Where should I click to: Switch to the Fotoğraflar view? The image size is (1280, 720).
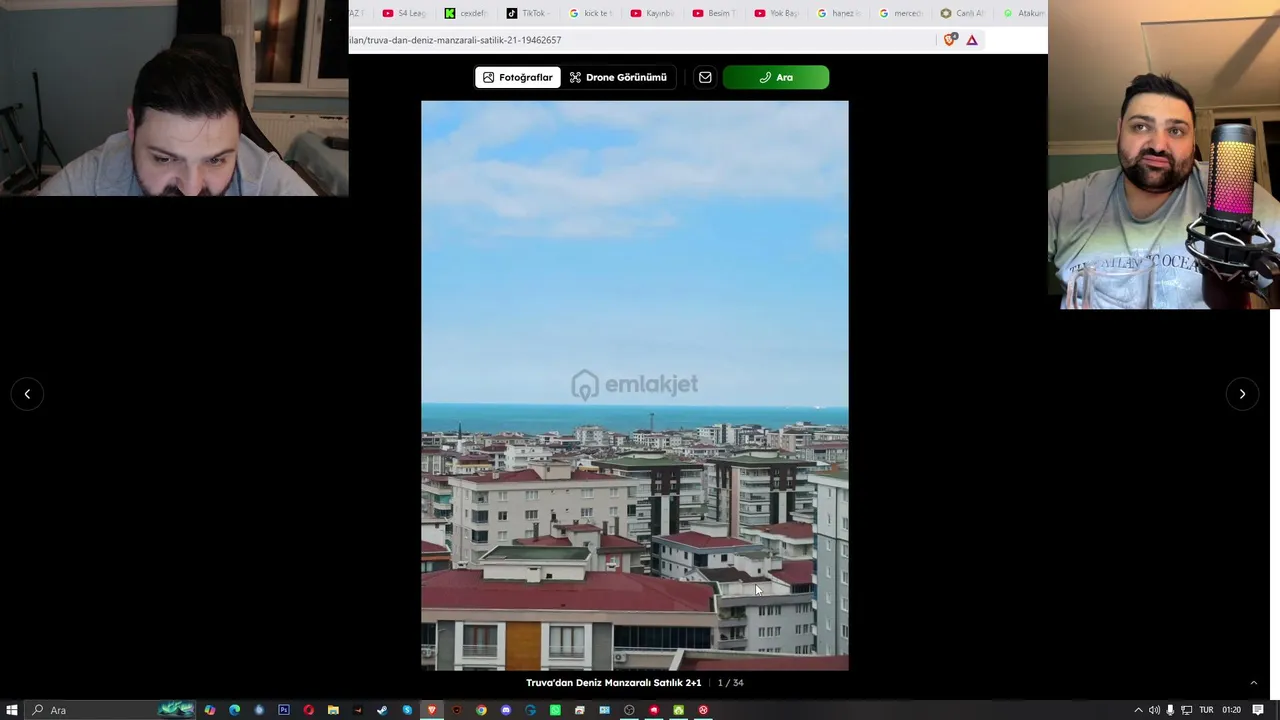(x=517, y=77)
